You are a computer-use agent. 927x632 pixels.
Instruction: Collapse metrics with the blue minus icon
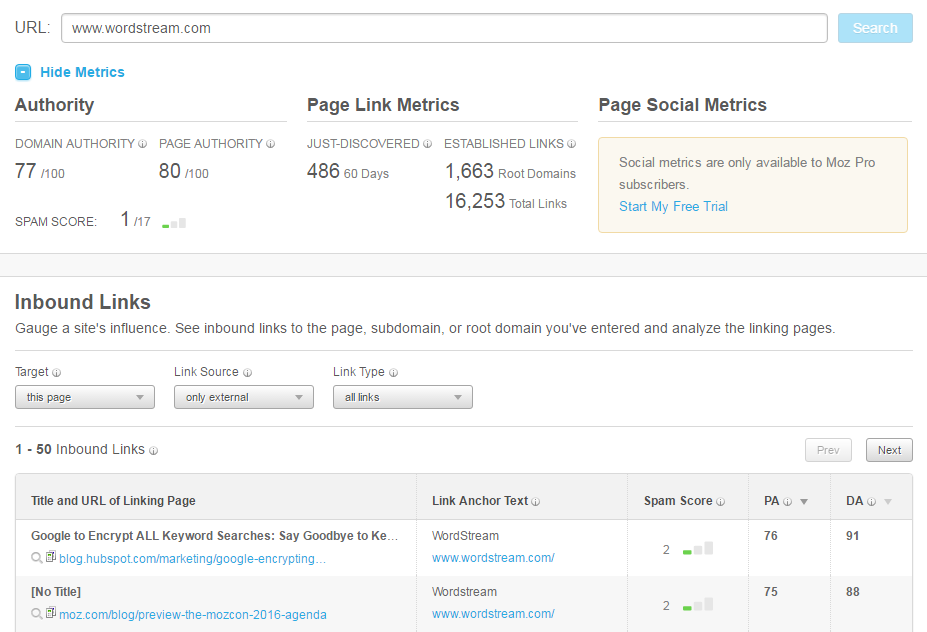(x=22, y=72)
